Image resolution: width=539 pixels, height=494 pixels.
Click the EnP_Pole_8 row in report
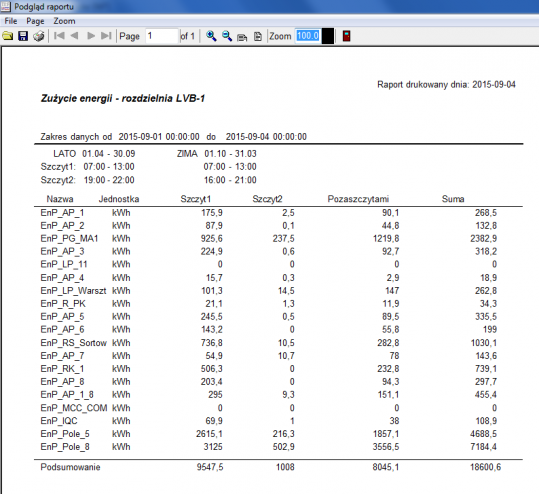click(x=268, y=447)
